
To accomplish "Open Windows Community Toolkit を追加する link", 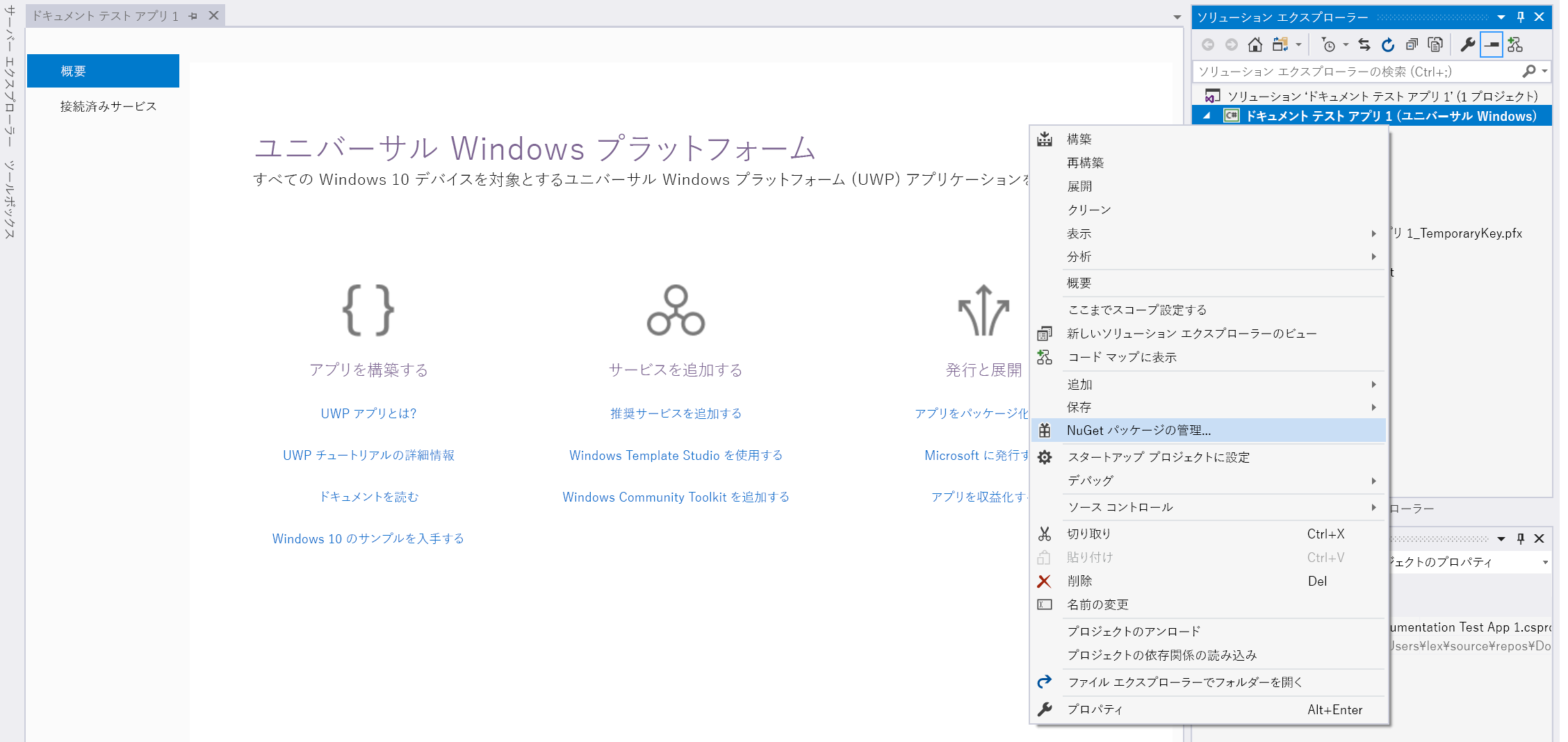I will tap(676, 497).
